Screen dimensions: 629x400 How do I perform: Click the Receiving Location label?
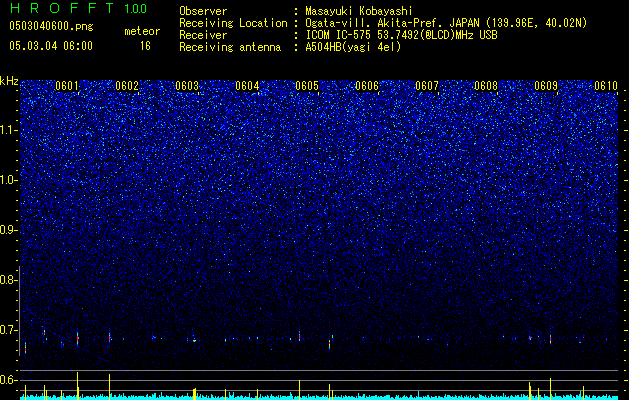tap(233, 23)
